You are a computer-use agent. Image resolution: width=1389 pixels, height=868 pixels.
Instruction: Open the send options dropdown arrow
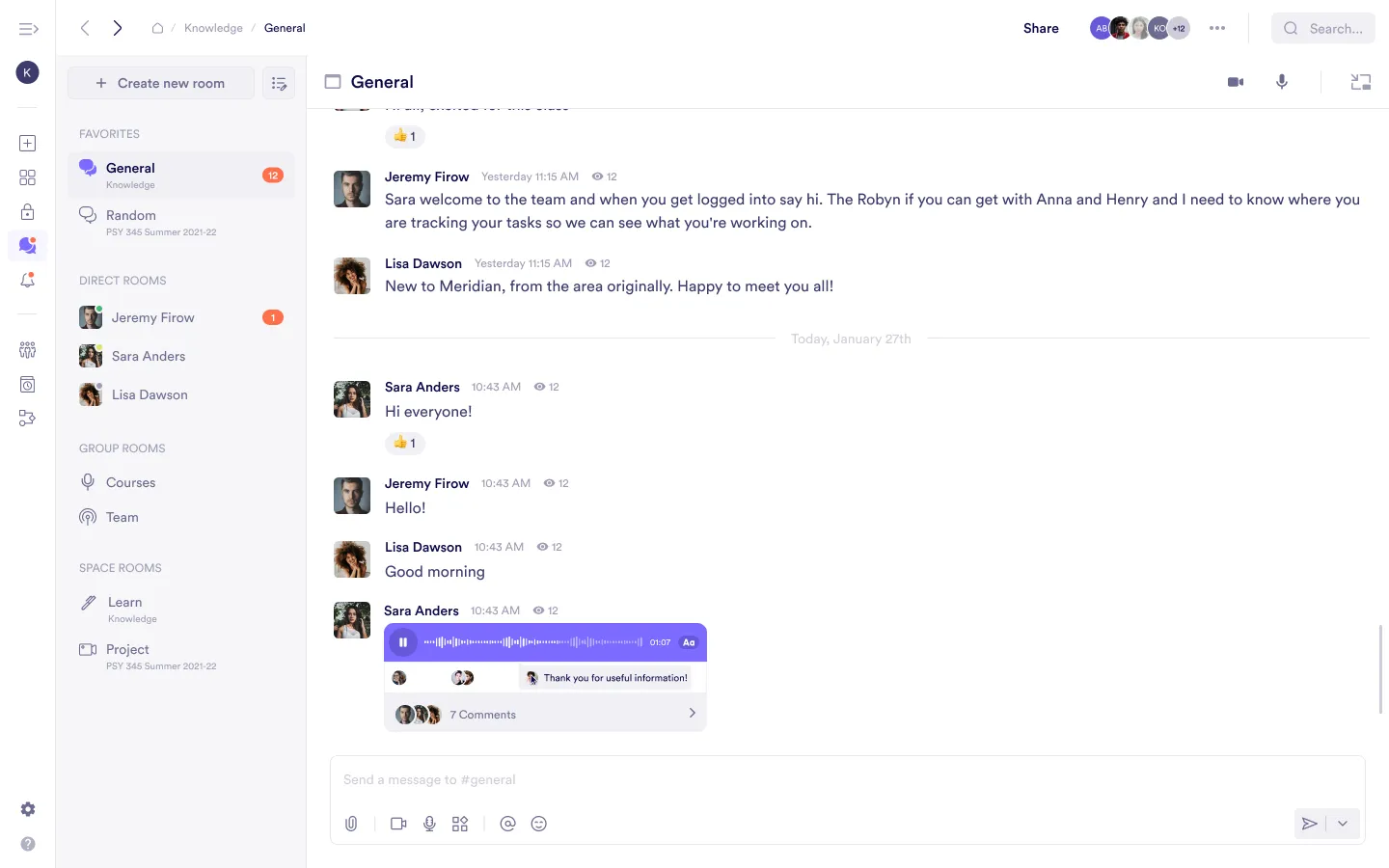pyautogui.click(x=1343, y=824)
